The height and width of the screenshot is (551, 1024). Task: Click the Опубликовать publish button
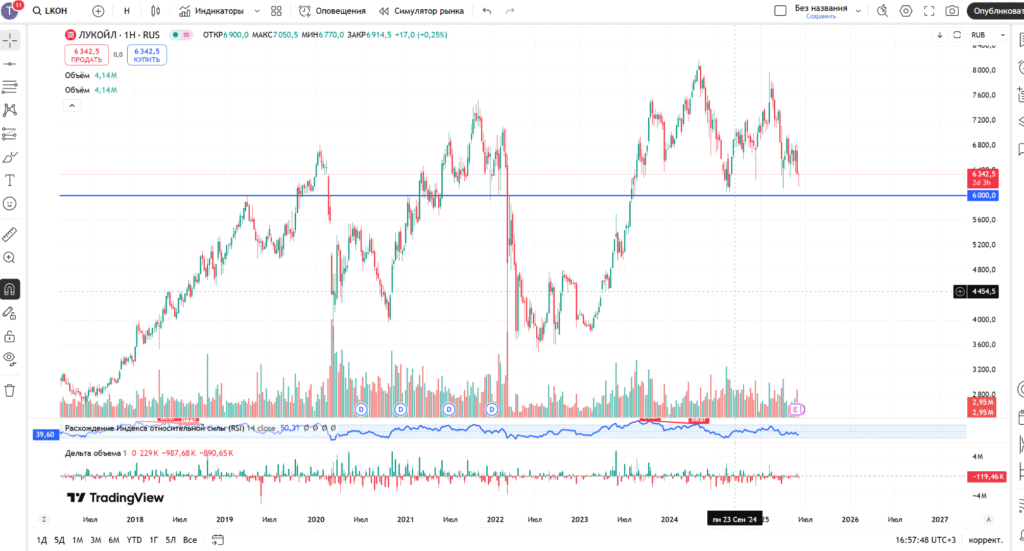pyautogui.click(x=995, y=10)
